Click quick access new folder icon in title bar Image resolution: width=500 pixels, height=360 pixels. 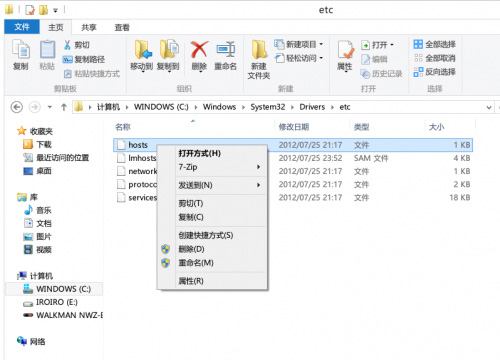[x=43, y=10]
